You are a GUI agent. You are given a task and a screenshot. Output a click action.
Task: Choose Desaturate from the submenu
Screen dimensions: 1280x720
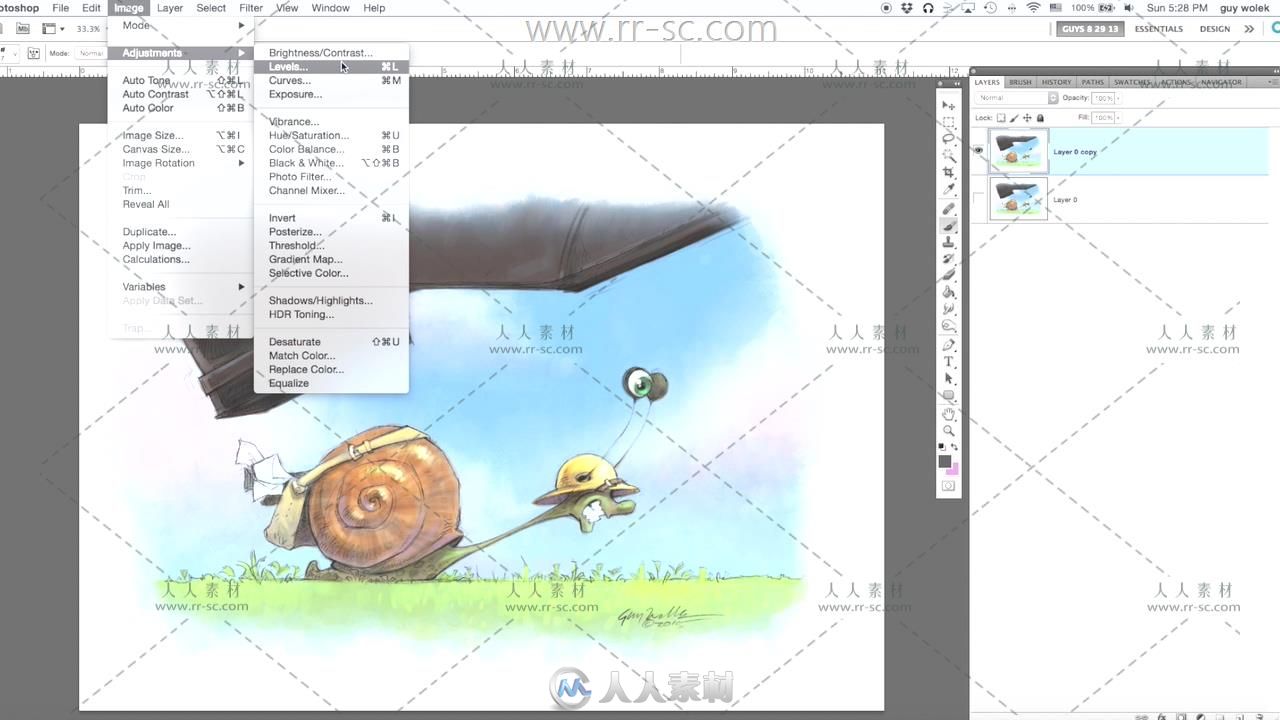331,342
